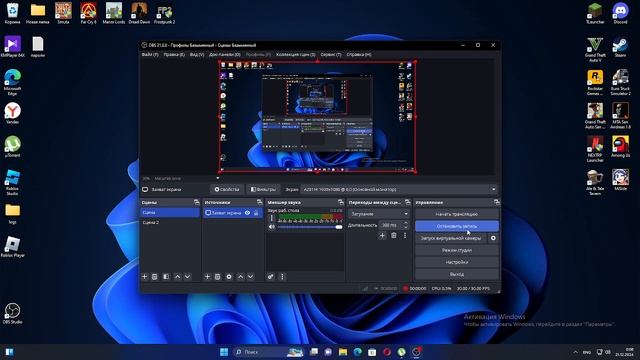Open the Сервис menu
Image resolution: width=640 pixels, height=360 pixels.
point(331,54)
